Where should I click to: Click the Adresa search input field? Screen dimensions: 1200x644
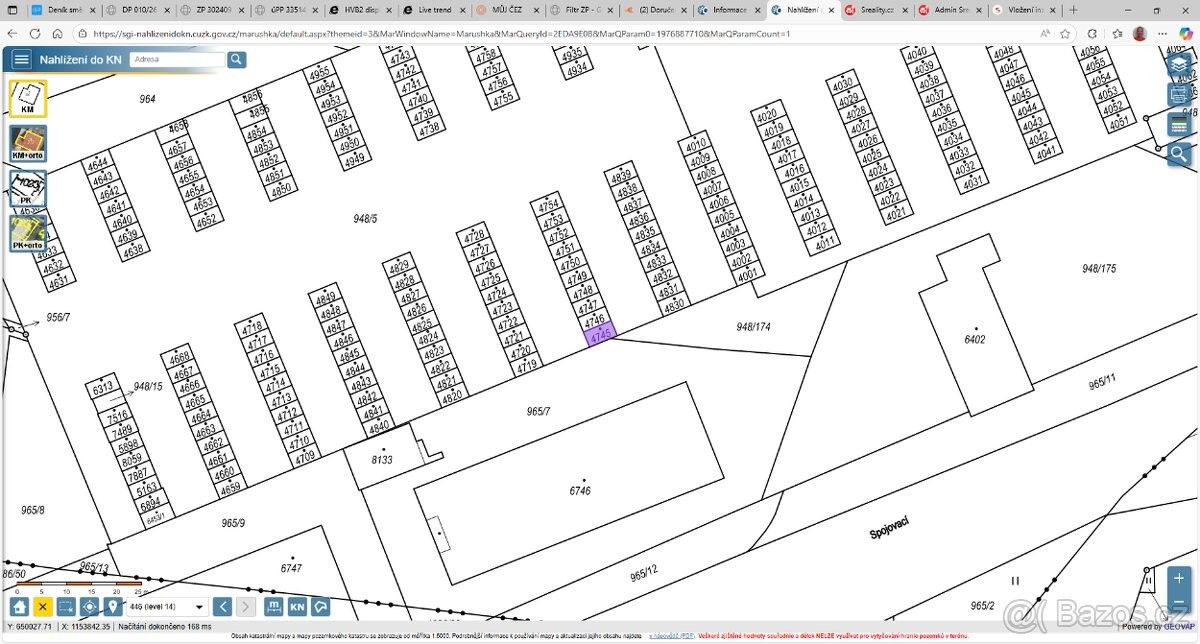(177, 60)
